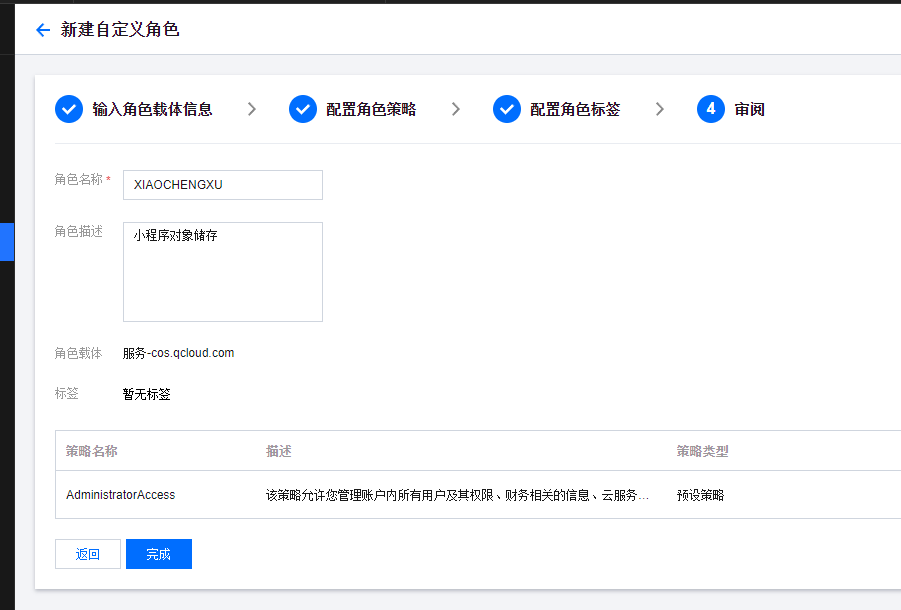Click the checkmark icon for 输入角色载体信息
The width and height of the screenshot is (901, 610).
pyautogui.click(x=69, y=109)
